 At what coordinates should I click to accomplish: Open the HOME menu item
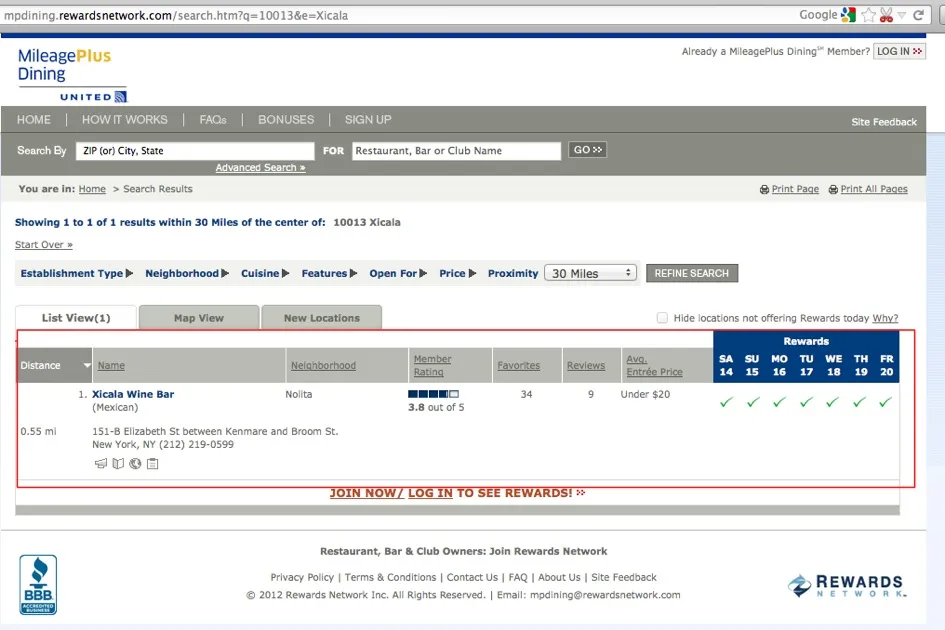(x=34, y=119)
